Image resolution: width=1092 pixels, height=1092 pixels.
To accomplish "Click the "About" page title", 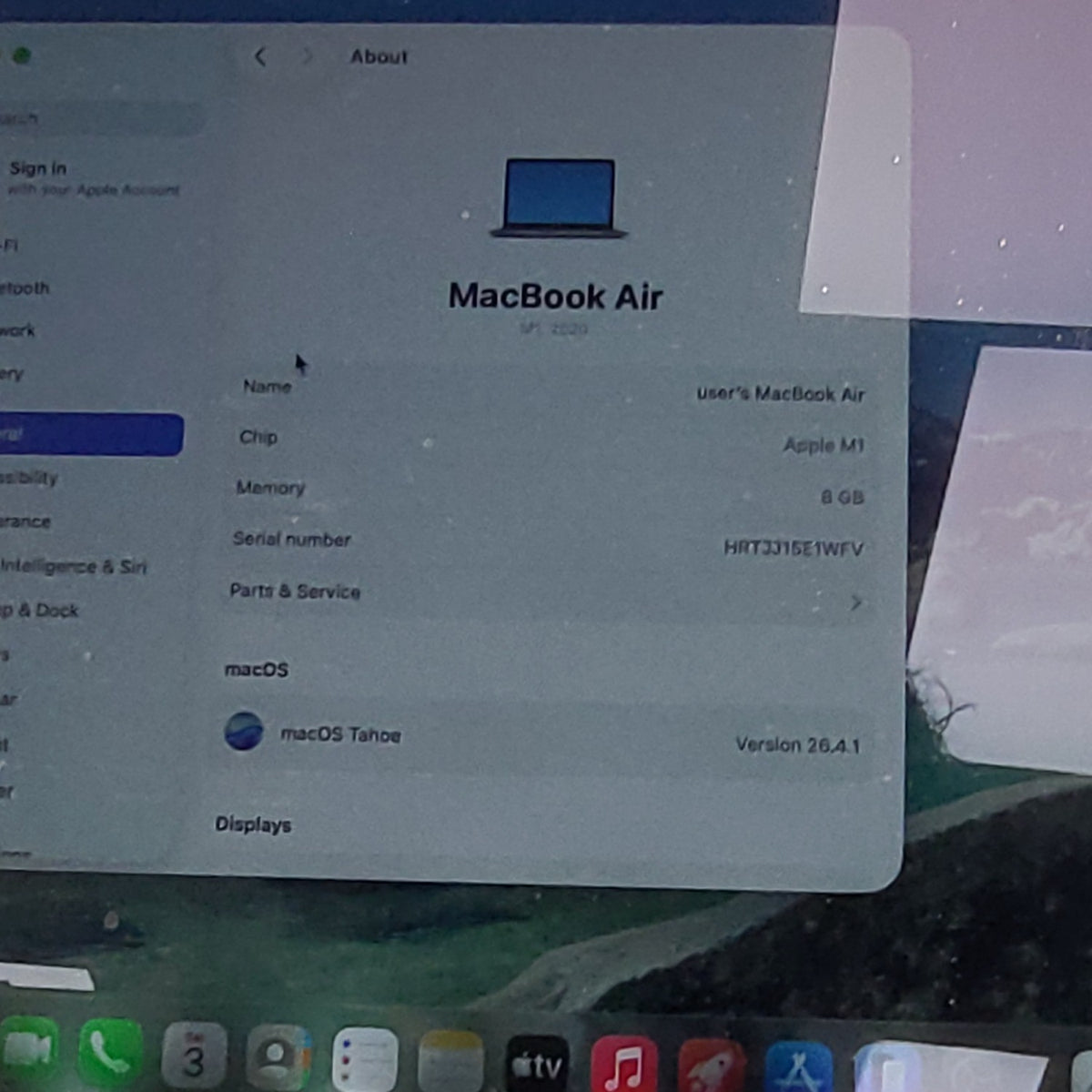I will click(x=379, y=56).
